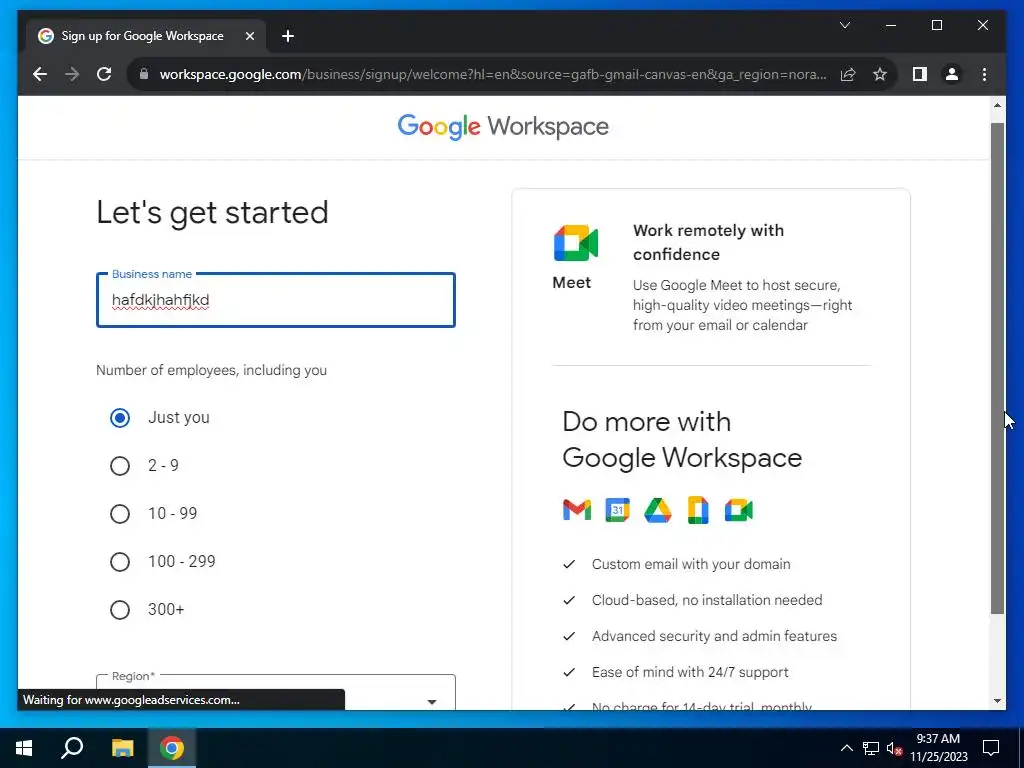The width and height of the screenshot is (1024, 768).
Task: Open the taskbar clock showing 9:37 AM
Action: [938, 748]
